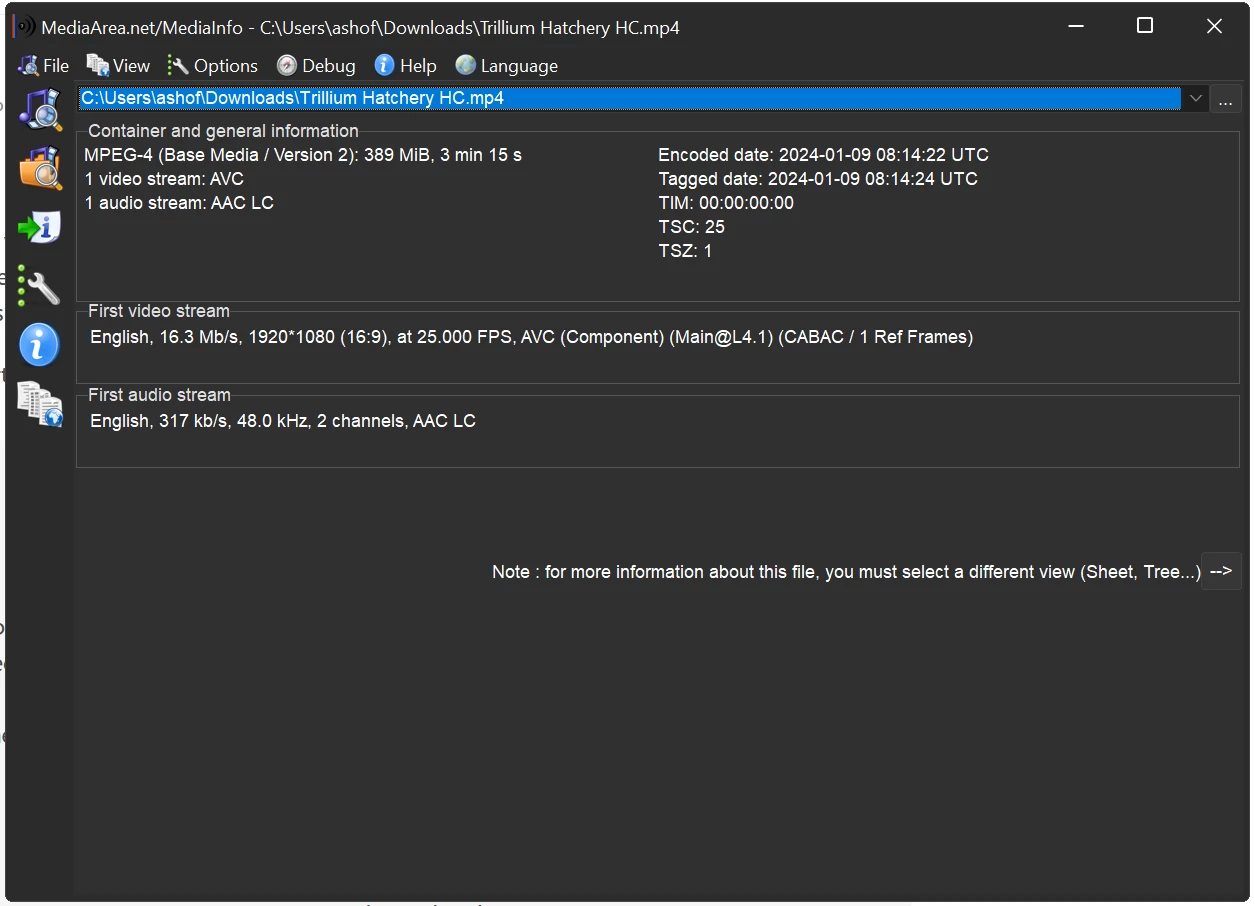
Task: Click the text 'MPEG-4 (Base Media / Version 2): 389 MiB, 3 min 15 s'
Action: [303, 155]
